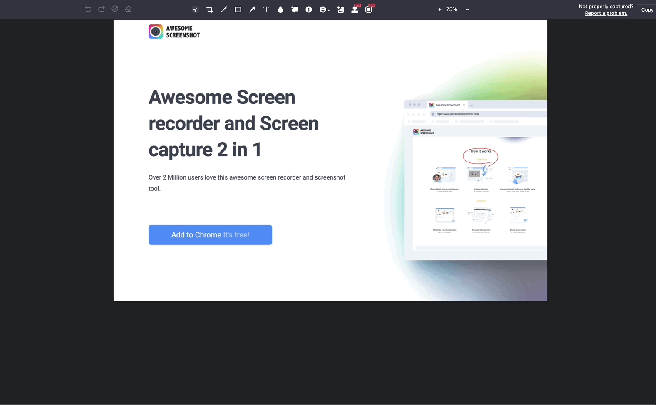Click the browser mockup preview image
The height and width of the screenshot is (405, 656).
click(475, 180)
